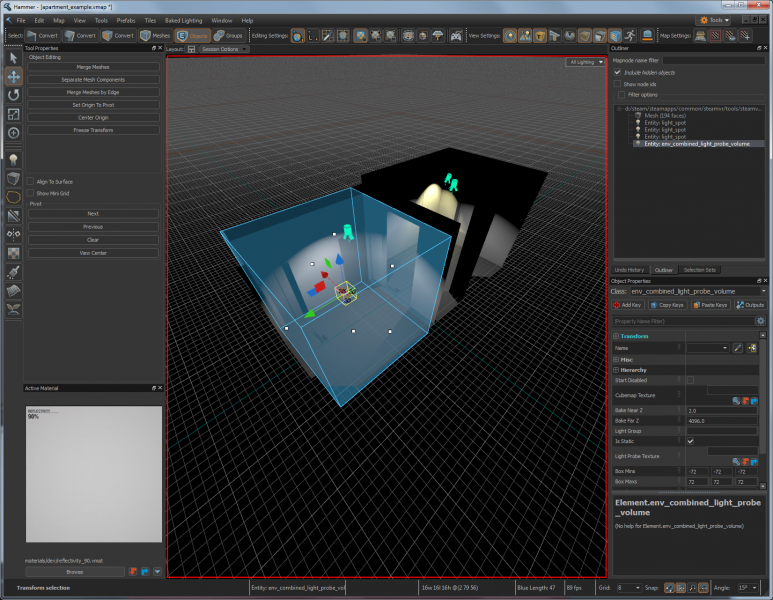Click the Center Origin button

click(x=93, y=117)
